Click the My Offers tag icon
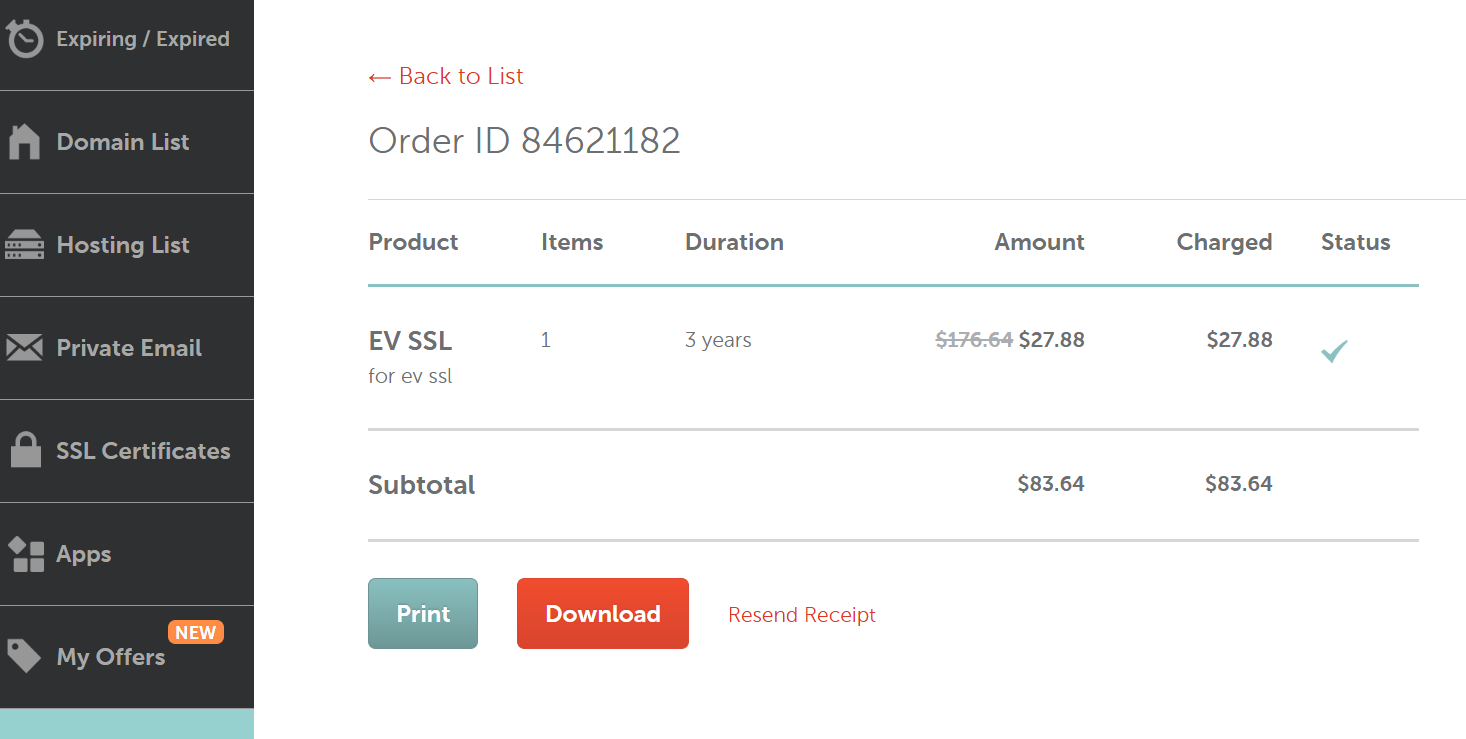This screenshot has width=1466, height=739. [x=25, y=656]
